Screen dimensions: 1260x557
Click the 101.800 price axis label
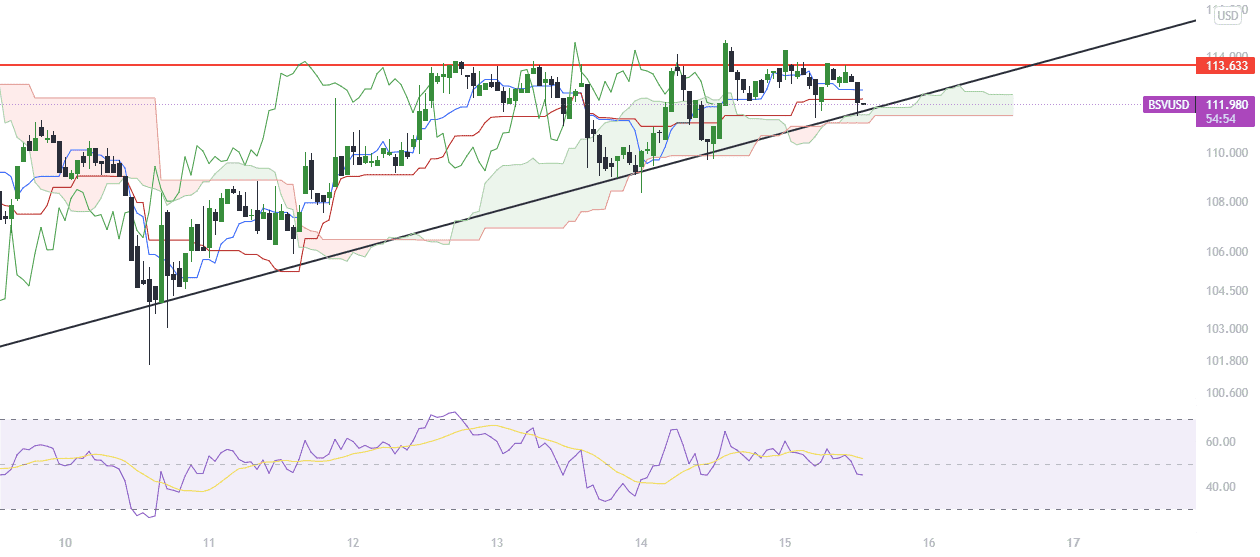[1225, 361]
